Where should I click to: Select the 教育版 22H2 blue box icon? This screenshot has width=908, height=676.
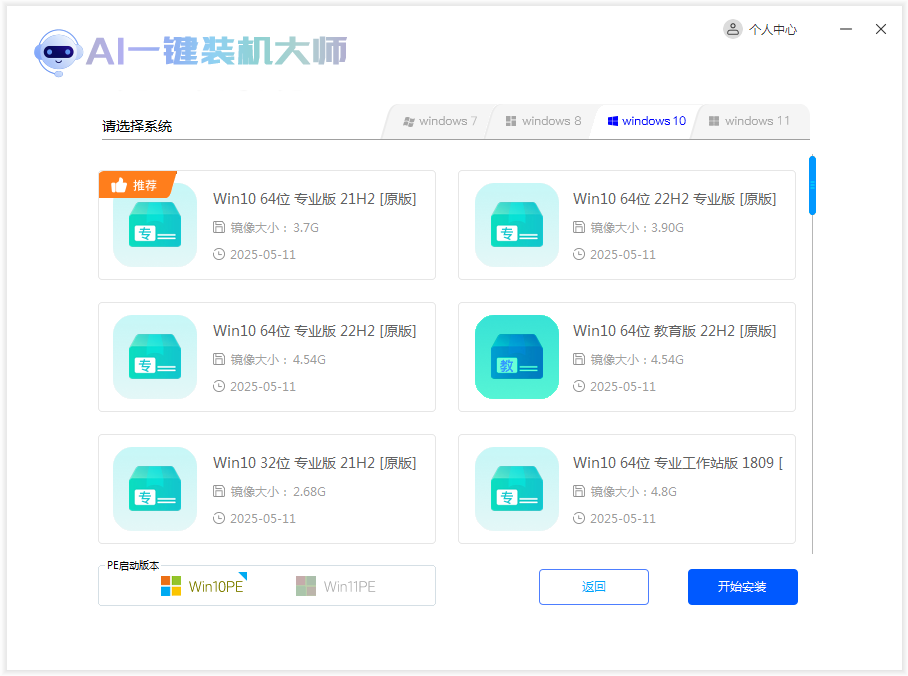[517, 357]
